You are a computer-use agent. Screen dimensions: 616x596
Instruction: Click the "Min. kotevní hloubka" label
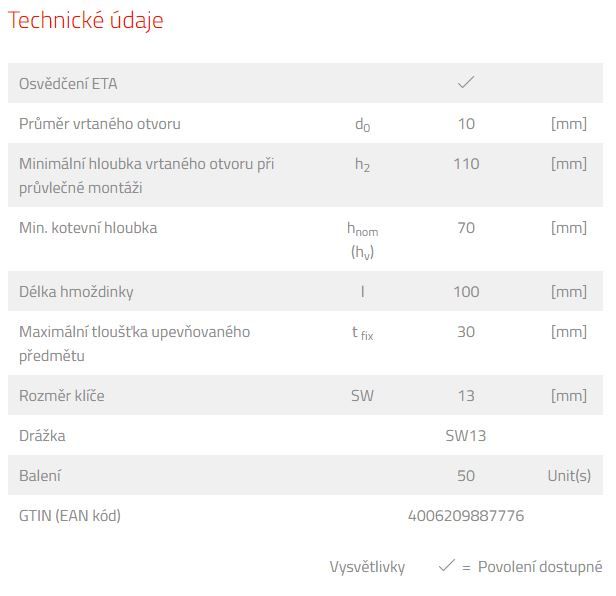click(88, 228)
